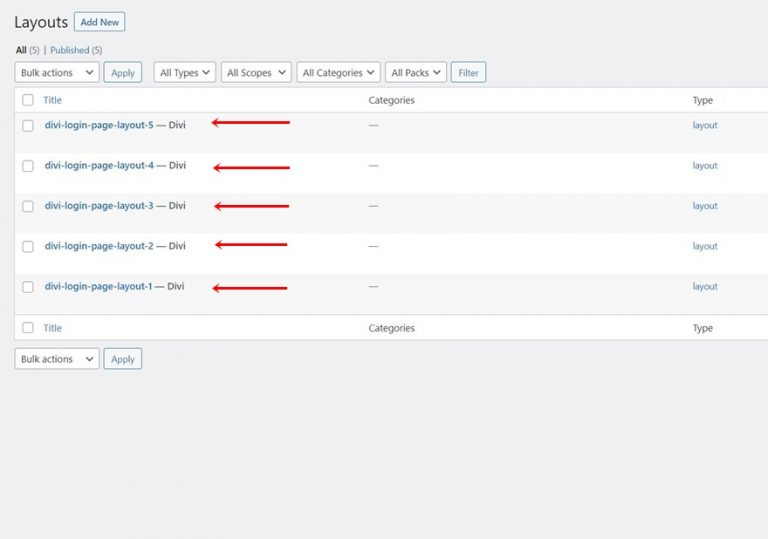Open the All Packs dropdown

[415, 73]
